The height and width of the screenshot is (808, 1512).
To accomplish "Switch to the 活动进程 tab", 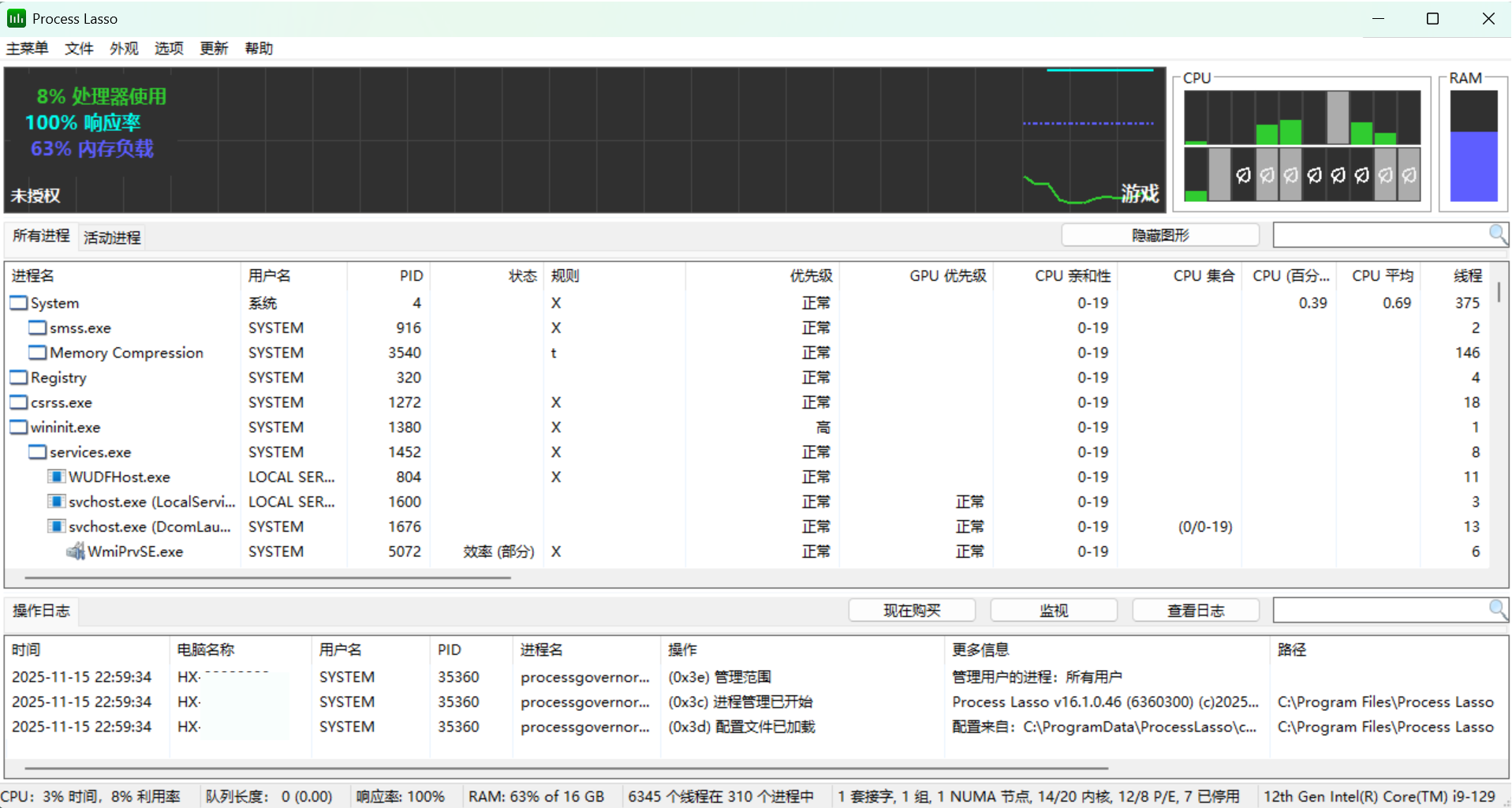I will click(111, 237).
